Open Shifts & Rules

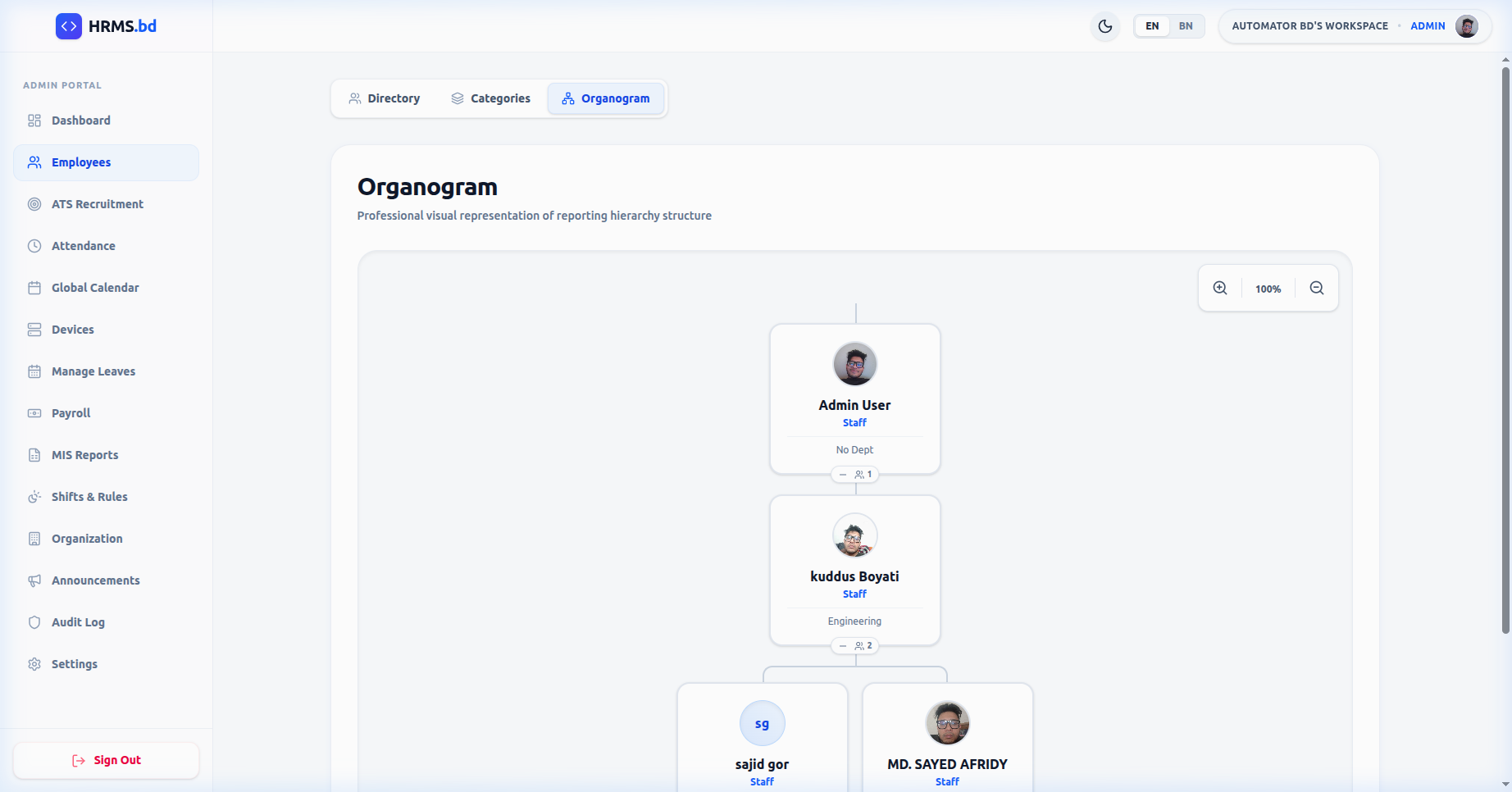click(x=106, y=497)
